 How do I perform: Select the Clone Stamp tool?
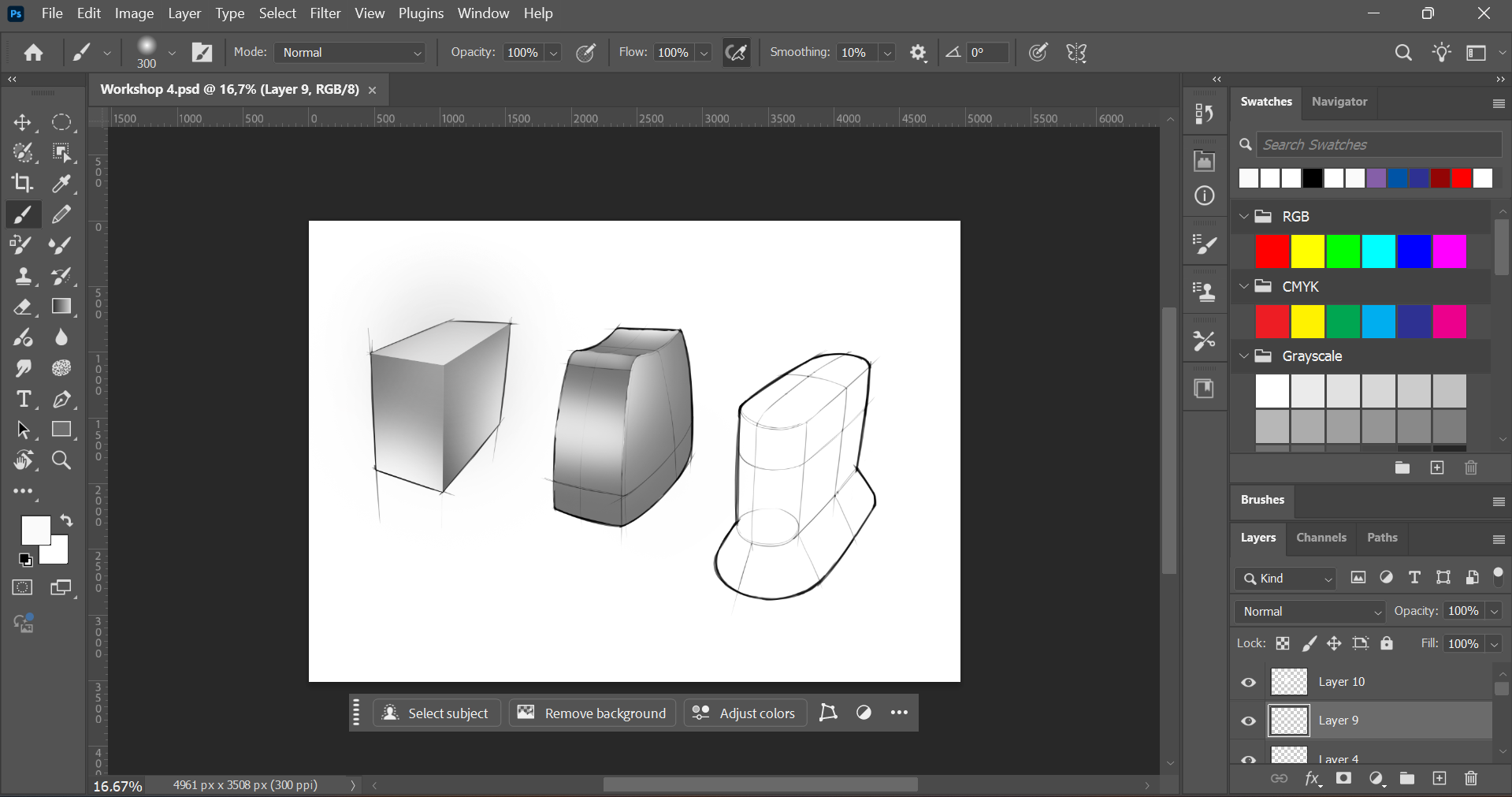23,276
